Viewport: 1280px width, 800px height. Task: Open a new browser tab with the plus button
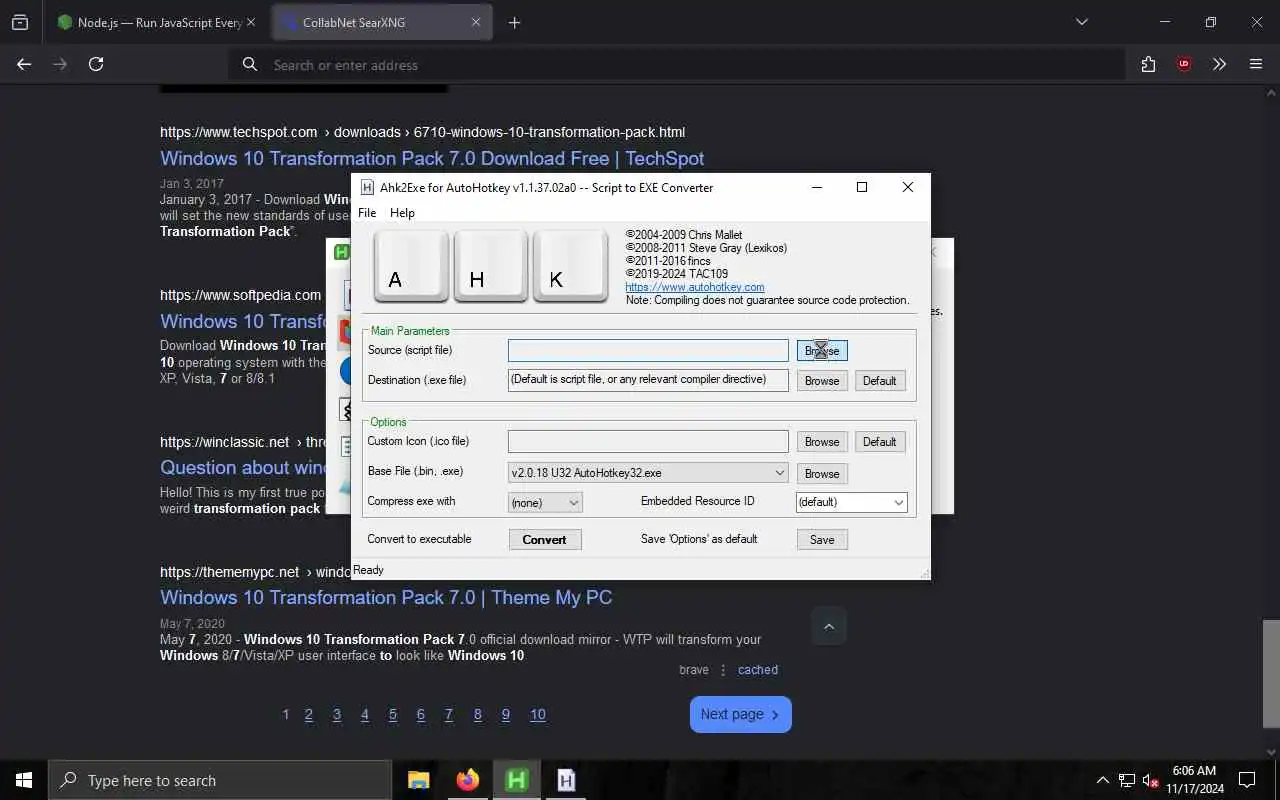point(514,22)
